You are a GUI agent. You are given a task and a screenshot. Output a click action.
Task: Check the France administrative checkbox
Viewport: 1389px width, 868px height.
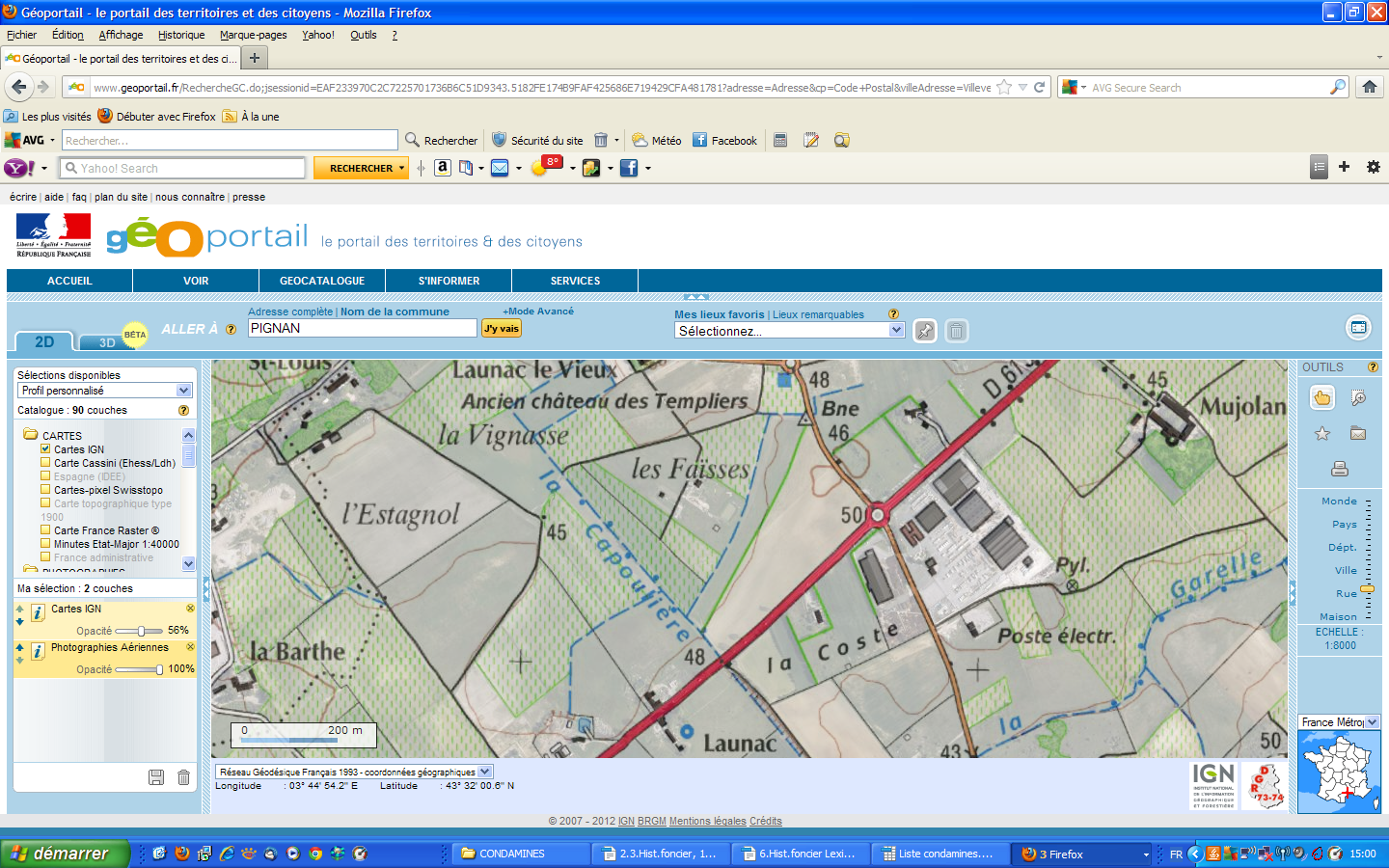[45, 556]
